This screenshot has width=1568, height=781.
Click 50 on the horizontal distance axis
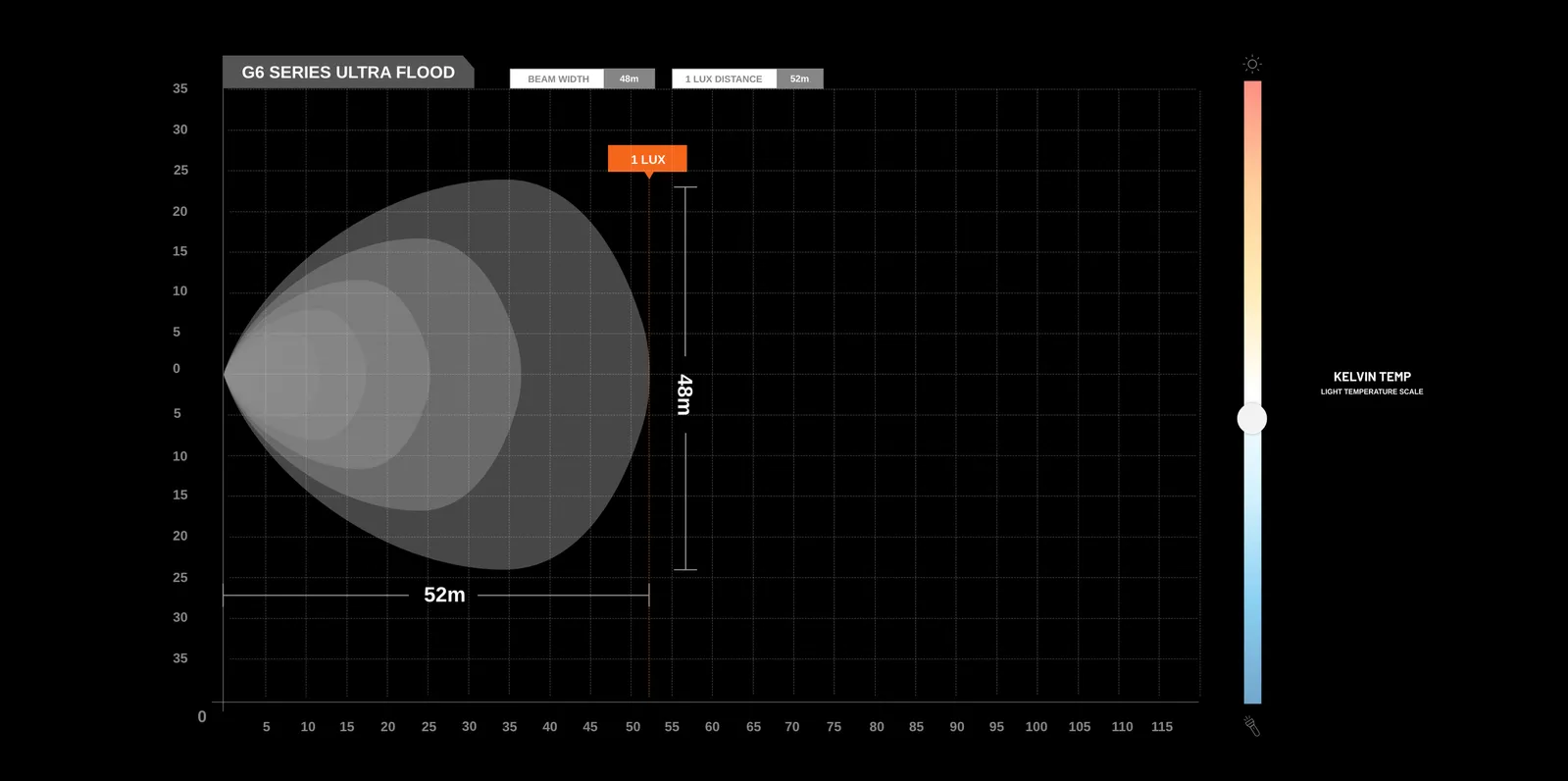[x=632, y=727]
